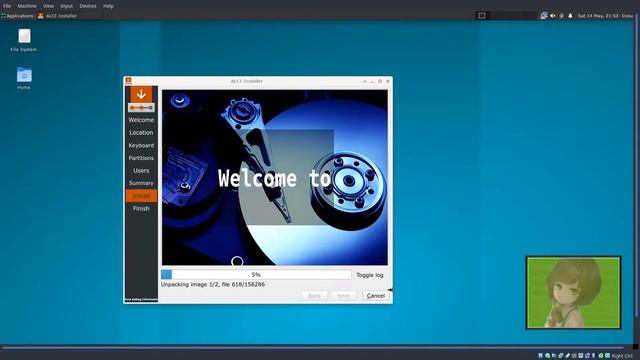Close the ALCI Installer window

[388, 81]
